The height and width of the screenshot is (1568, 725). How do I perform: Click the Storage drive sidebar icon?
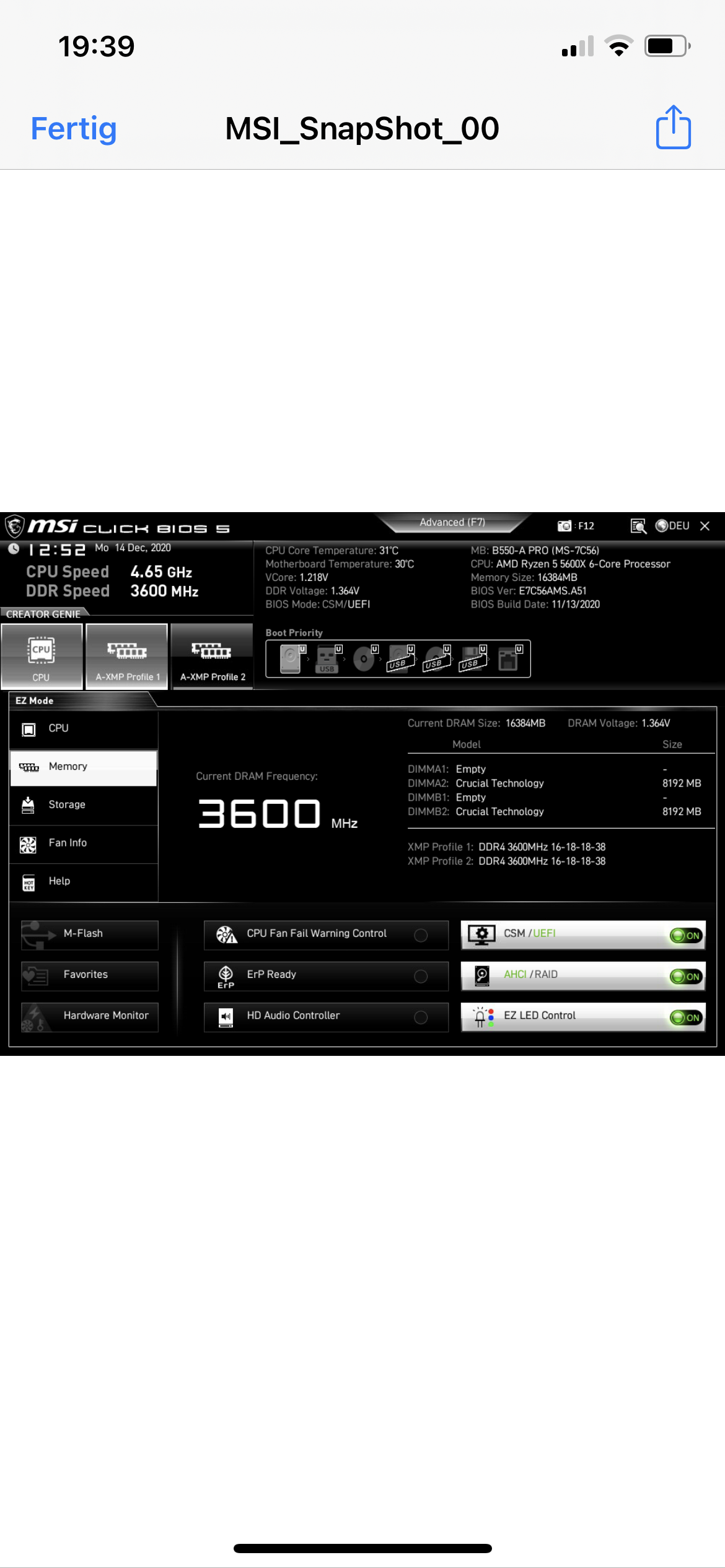[x=28, y=805]
